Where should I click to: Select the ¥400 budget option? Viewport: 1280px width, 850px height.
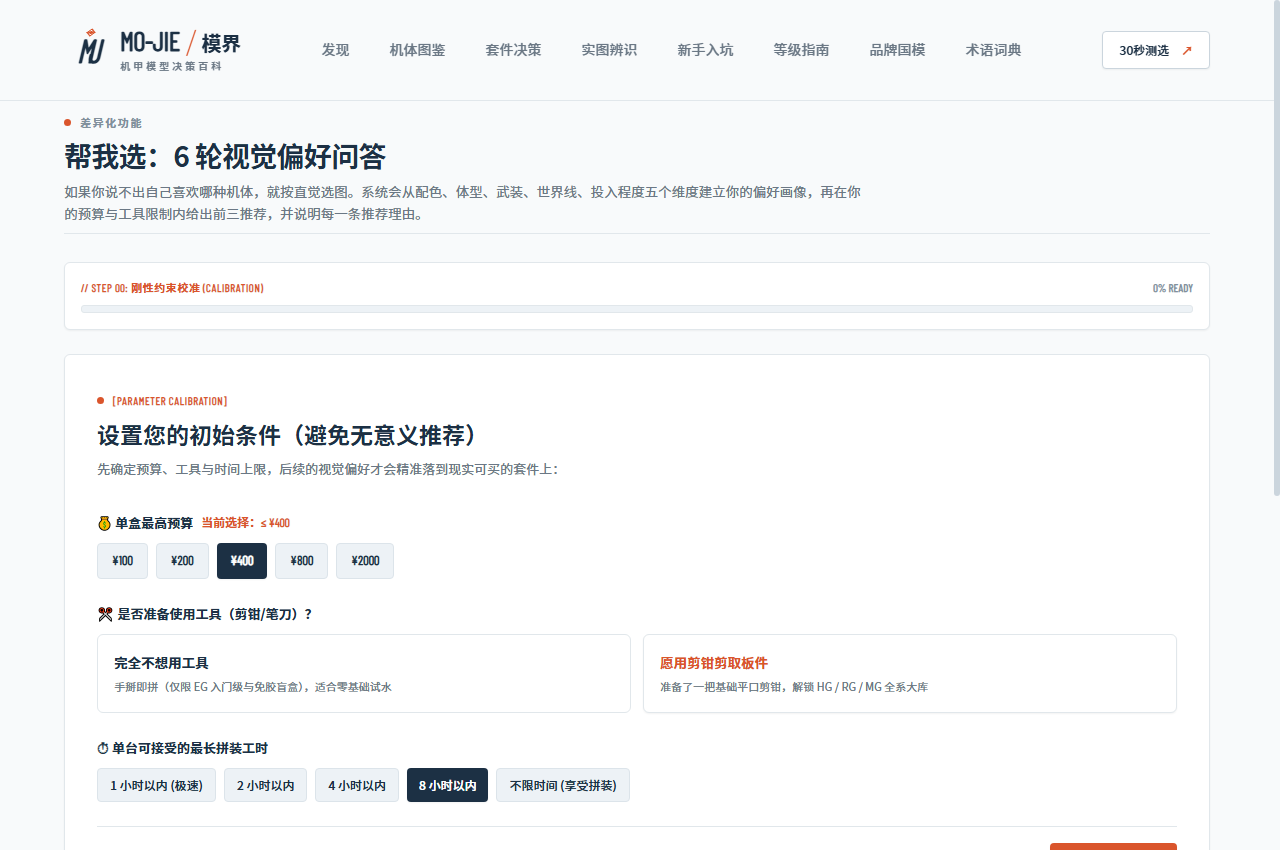pyautogui.click(x=242, y=561)
